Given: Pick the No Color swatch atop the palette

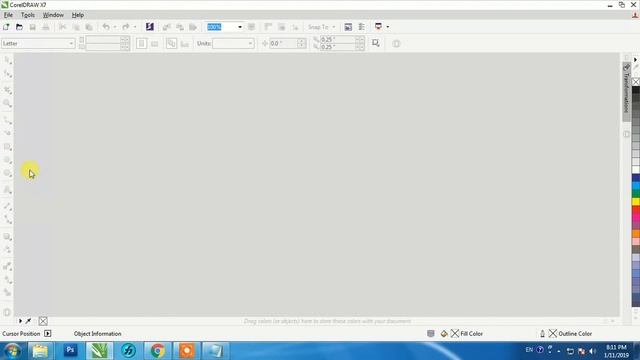Looking at the screenshot, I should point(636,82).
